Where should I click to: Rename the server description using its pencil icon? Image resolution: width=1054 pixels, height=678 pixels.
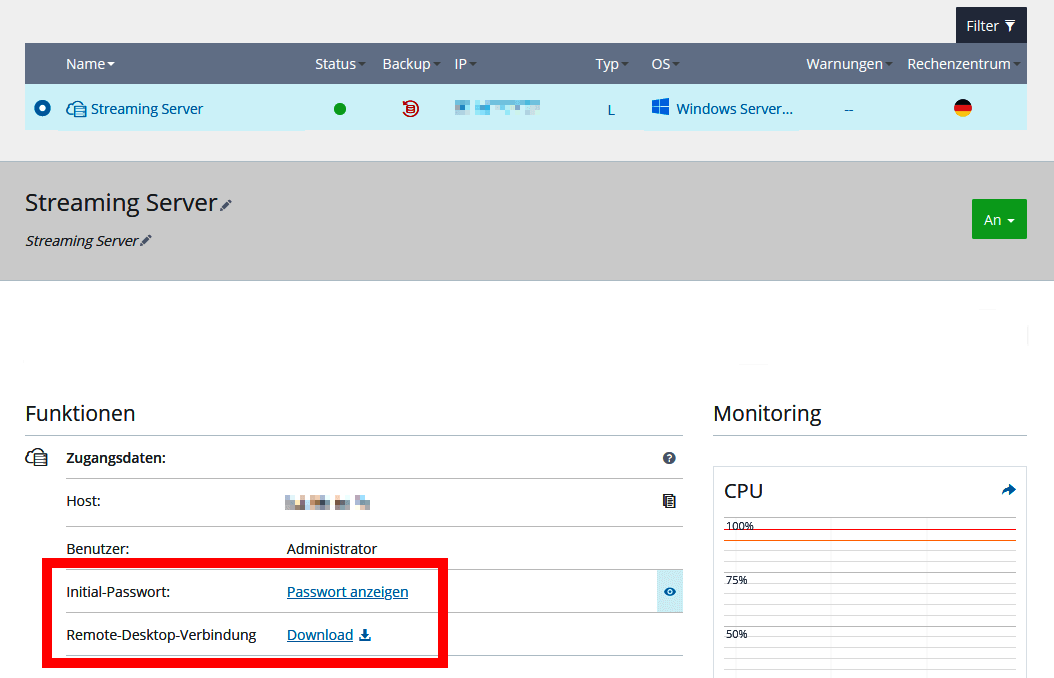[146, 239]
